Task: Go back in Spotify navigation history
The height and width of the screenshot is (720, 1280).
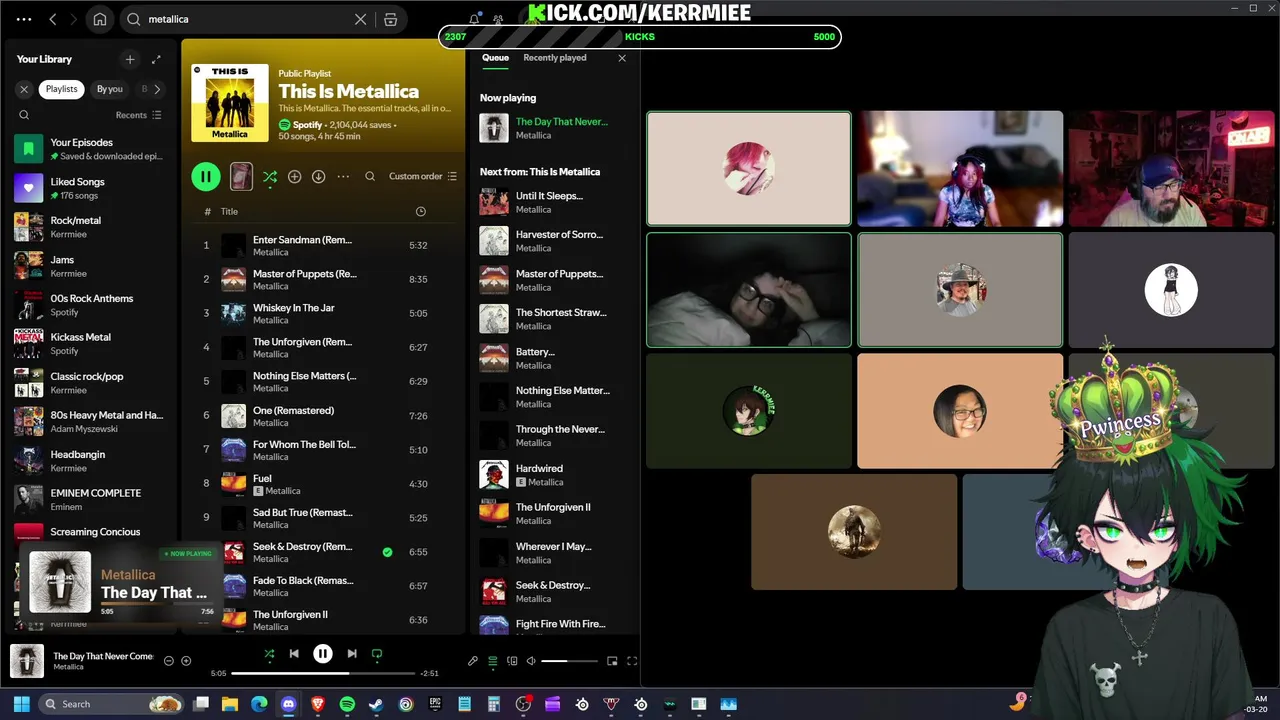Action: pyautogui.click(x=53, y=19)
